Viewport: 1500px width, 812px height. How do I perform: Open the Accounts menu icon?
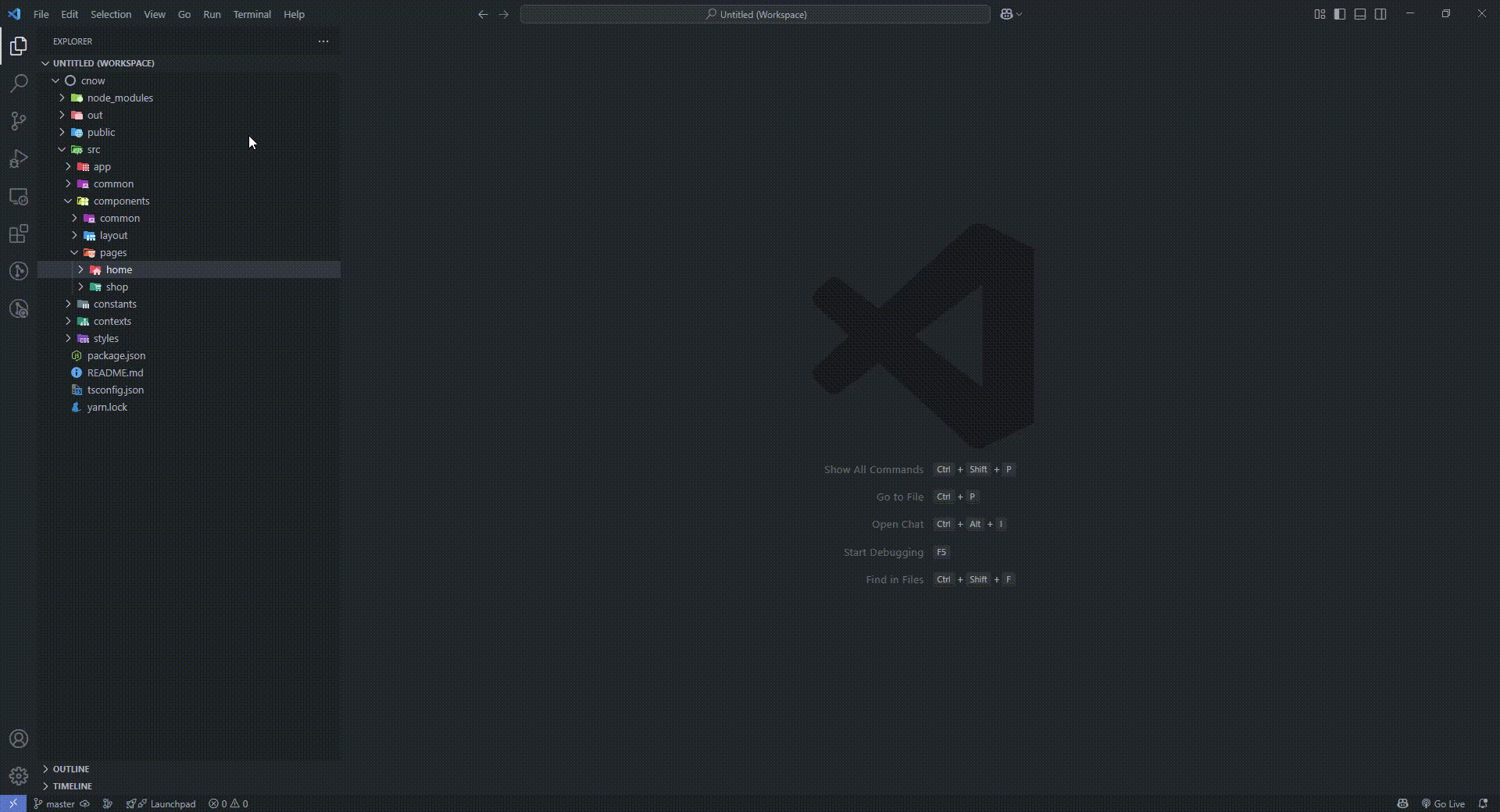click(19, 739)
